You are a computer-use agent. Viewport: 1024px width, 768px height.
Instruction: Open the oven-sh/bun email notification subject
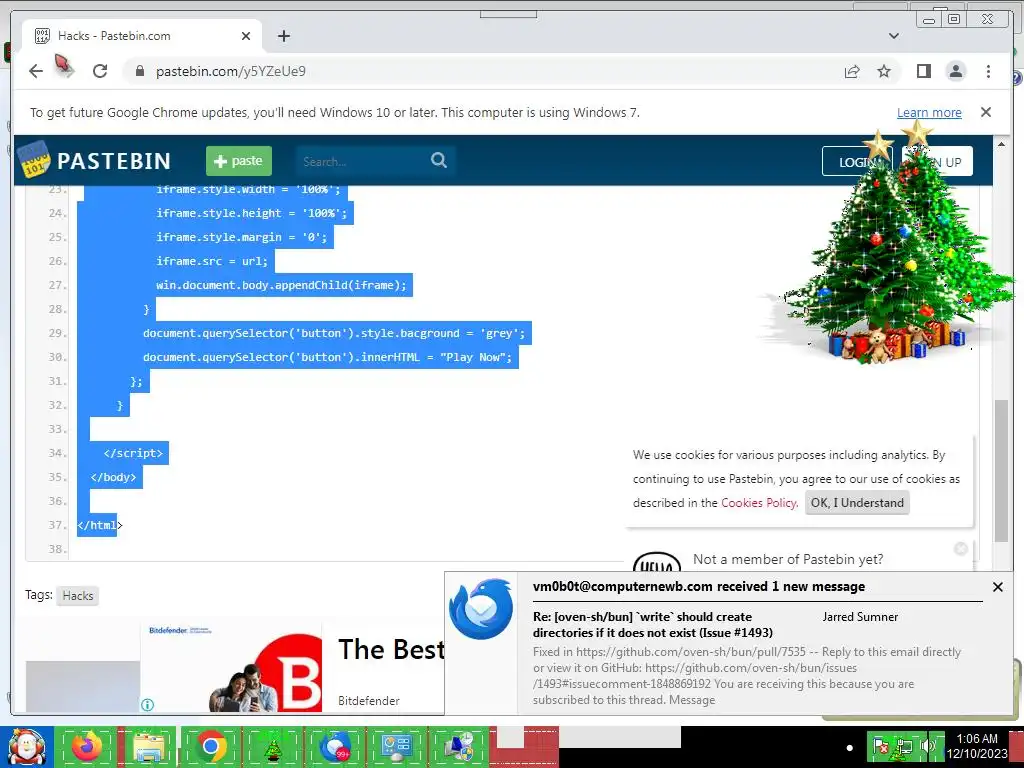(x=652, y=624)
